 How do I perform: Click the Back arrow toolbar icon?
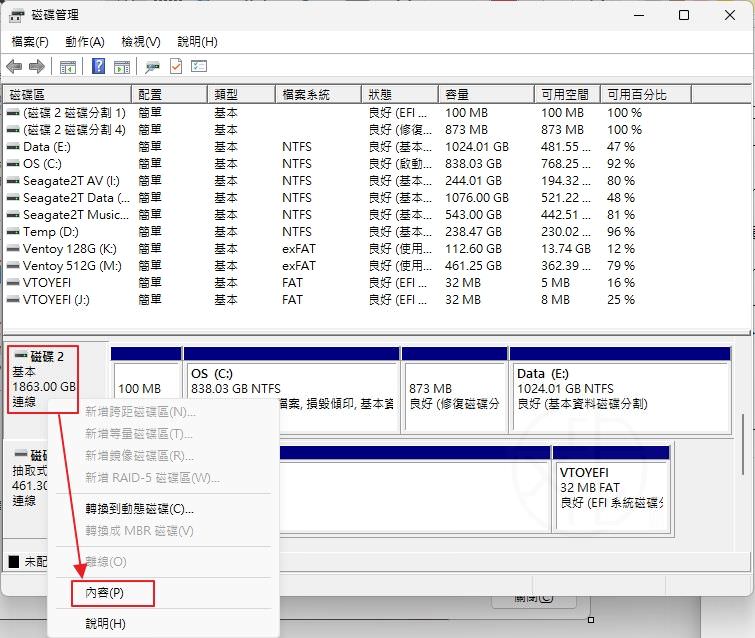[14, 66]
